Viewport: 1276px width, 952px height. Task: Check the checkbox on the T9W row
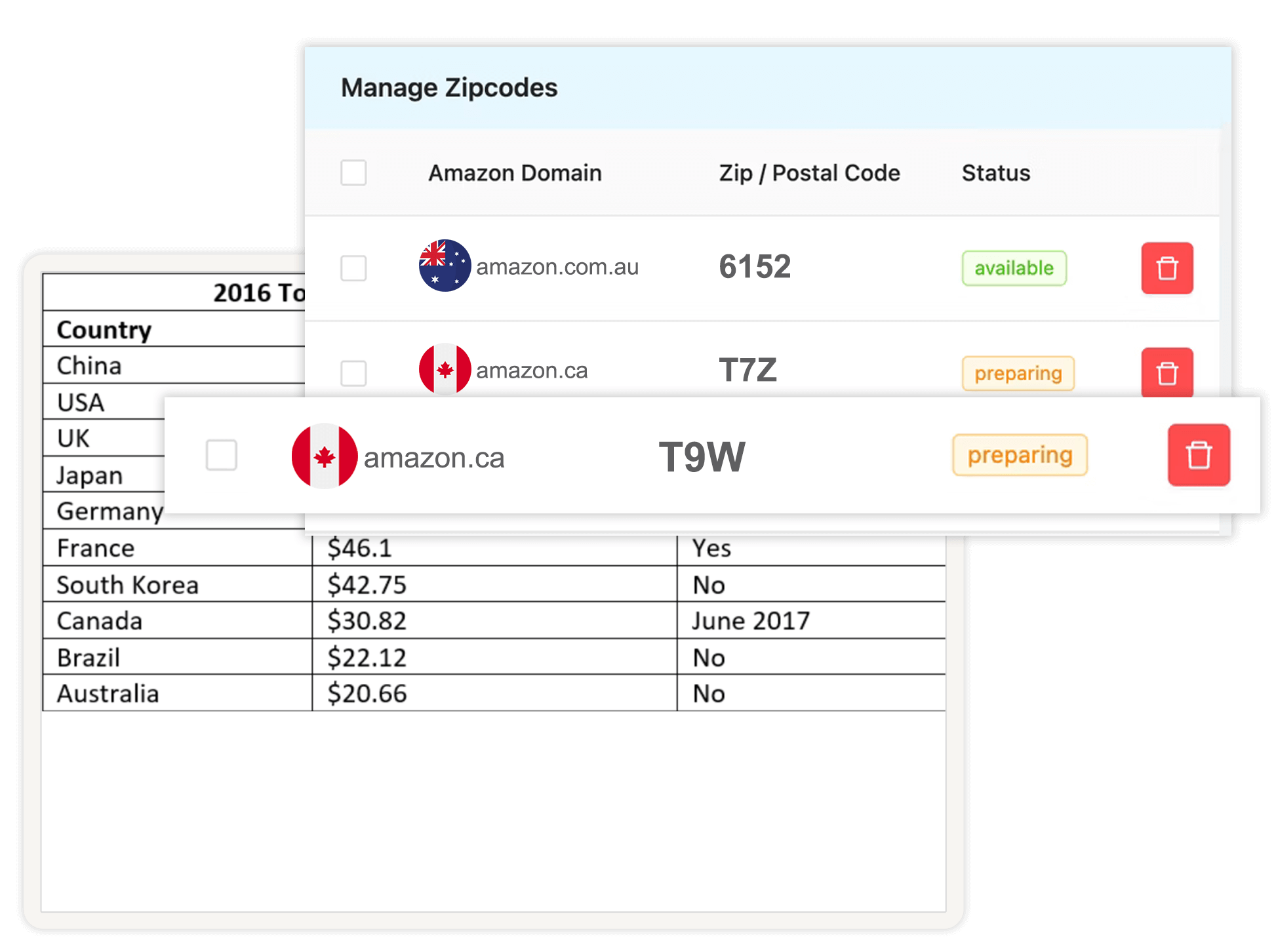221,456
